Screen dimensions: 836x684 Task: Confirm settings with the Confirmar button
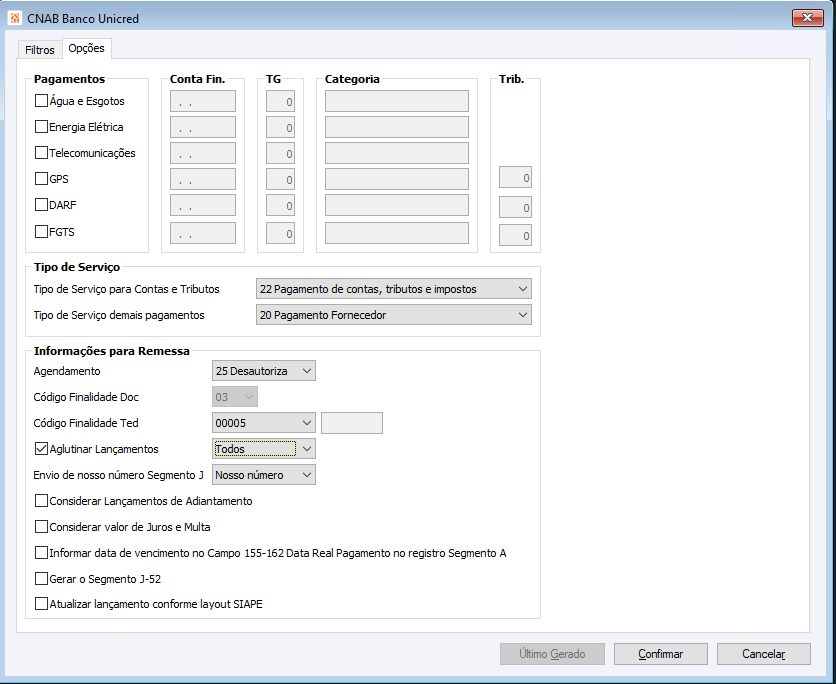661,654
